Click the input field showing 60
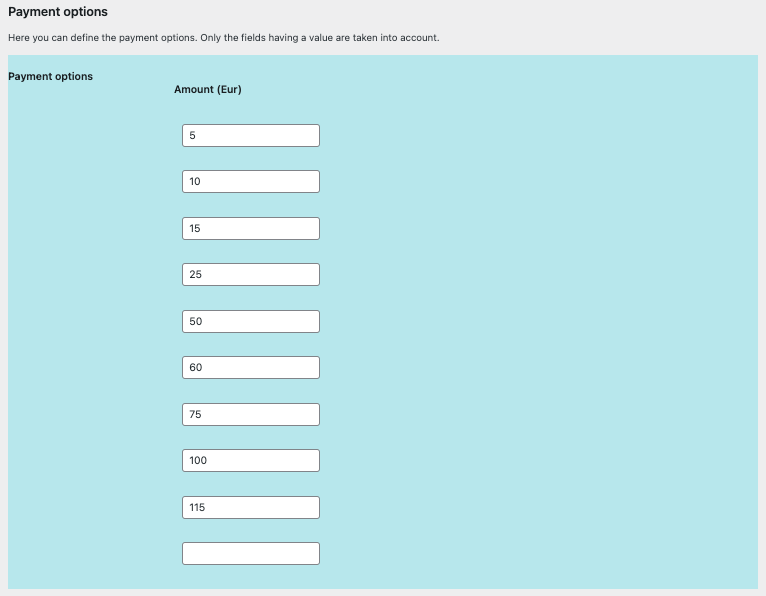This screenshot has width=766, height=596. tap(250, 367)
